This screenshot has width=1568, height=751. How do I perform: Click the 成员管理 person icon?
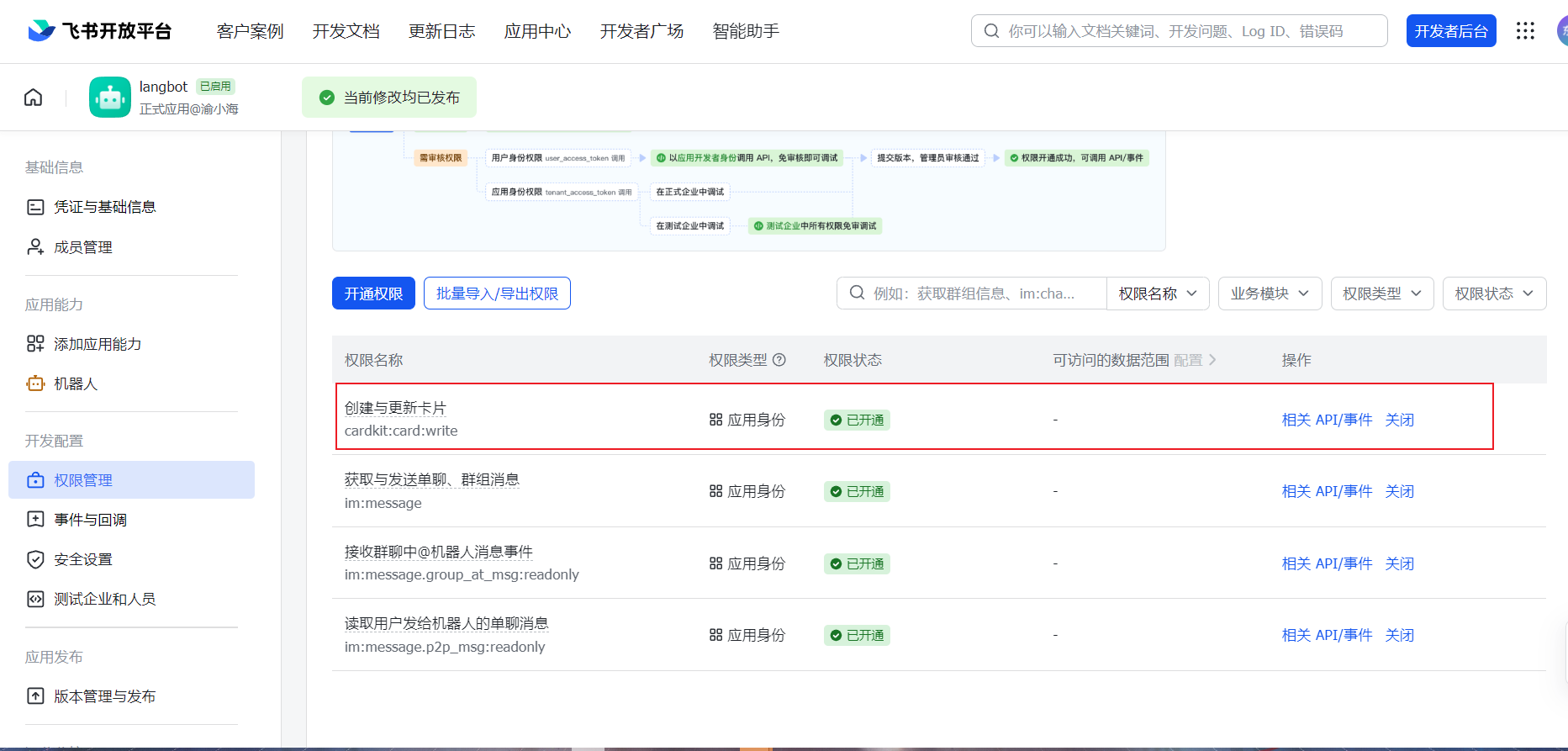pyautogui.click(x=35, y=247)
